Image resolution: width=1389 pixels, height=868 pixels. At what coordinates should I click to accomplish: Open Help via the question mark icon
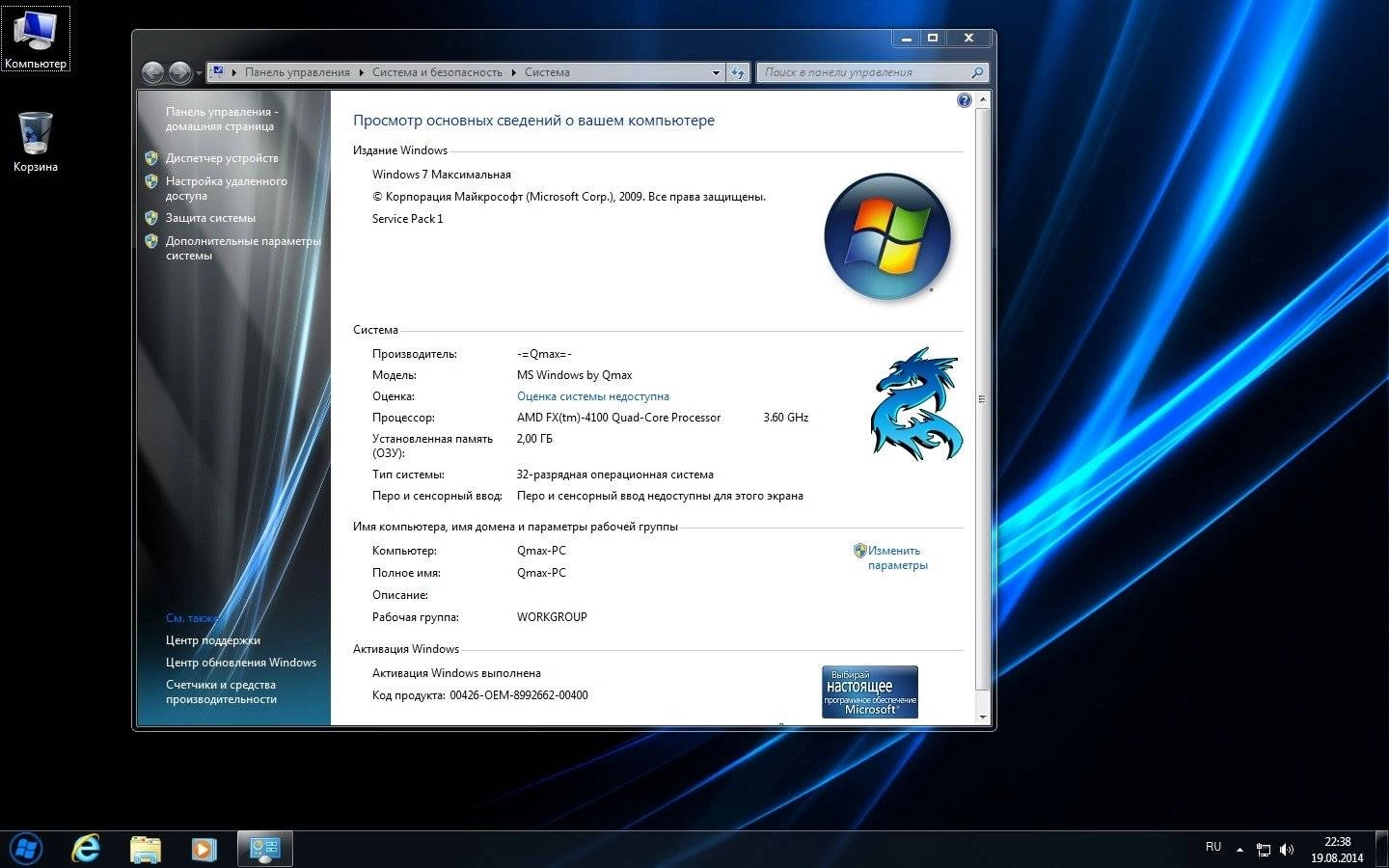(x=964, y=100)
